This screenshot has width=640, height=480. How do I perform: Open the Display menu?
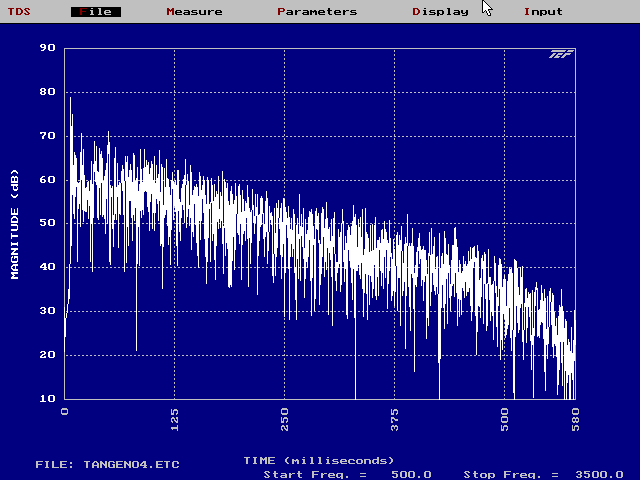440,12
